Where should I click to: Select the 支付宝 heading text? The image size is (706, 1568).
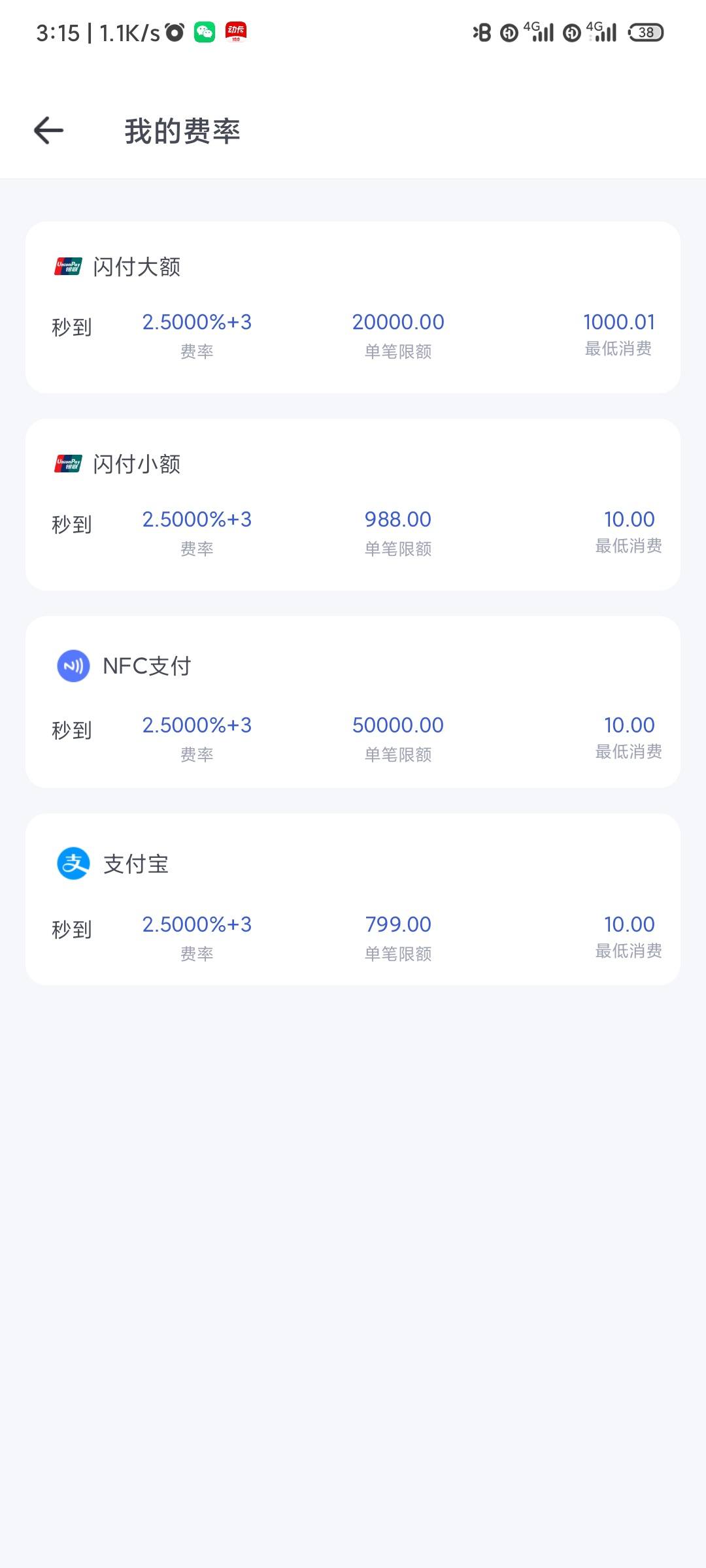136,864
